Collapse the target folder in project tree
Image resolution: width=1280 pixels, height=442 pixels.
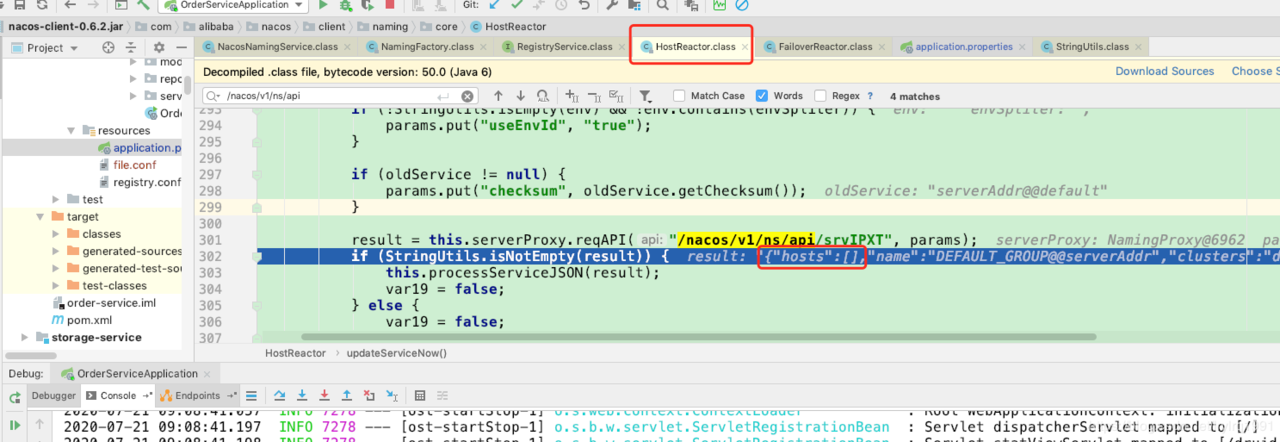coord(41,217)
